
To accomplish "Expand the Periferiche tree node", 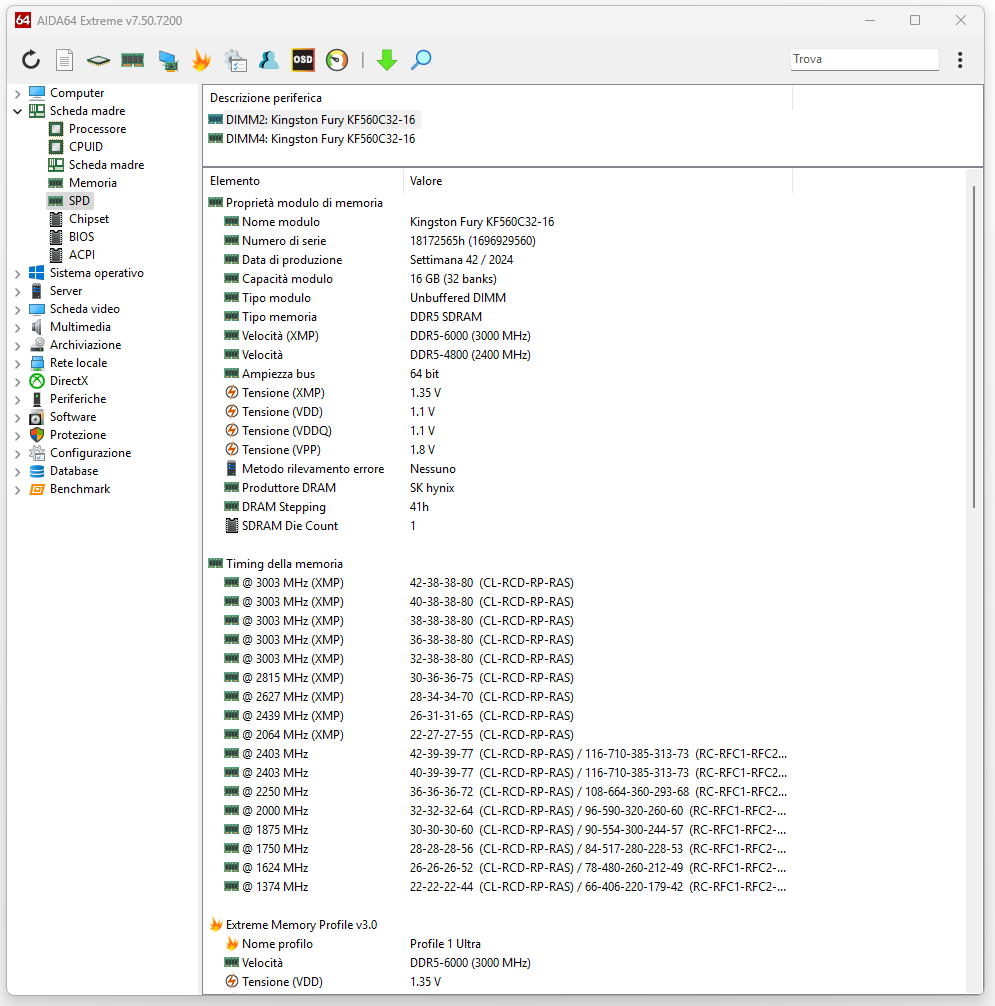I will coord(17,398).
